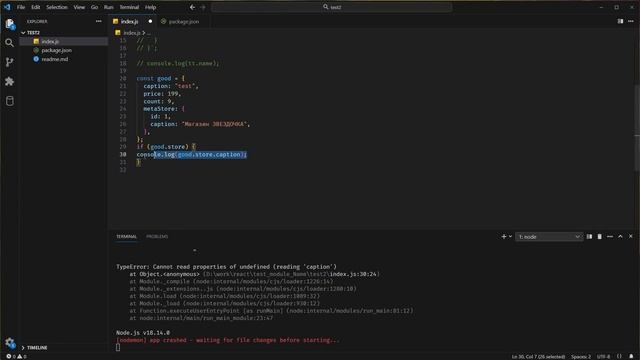Click the index.js:30:24 link in terminal
This screenshot has width=640, height=360.
click(353, 274)
